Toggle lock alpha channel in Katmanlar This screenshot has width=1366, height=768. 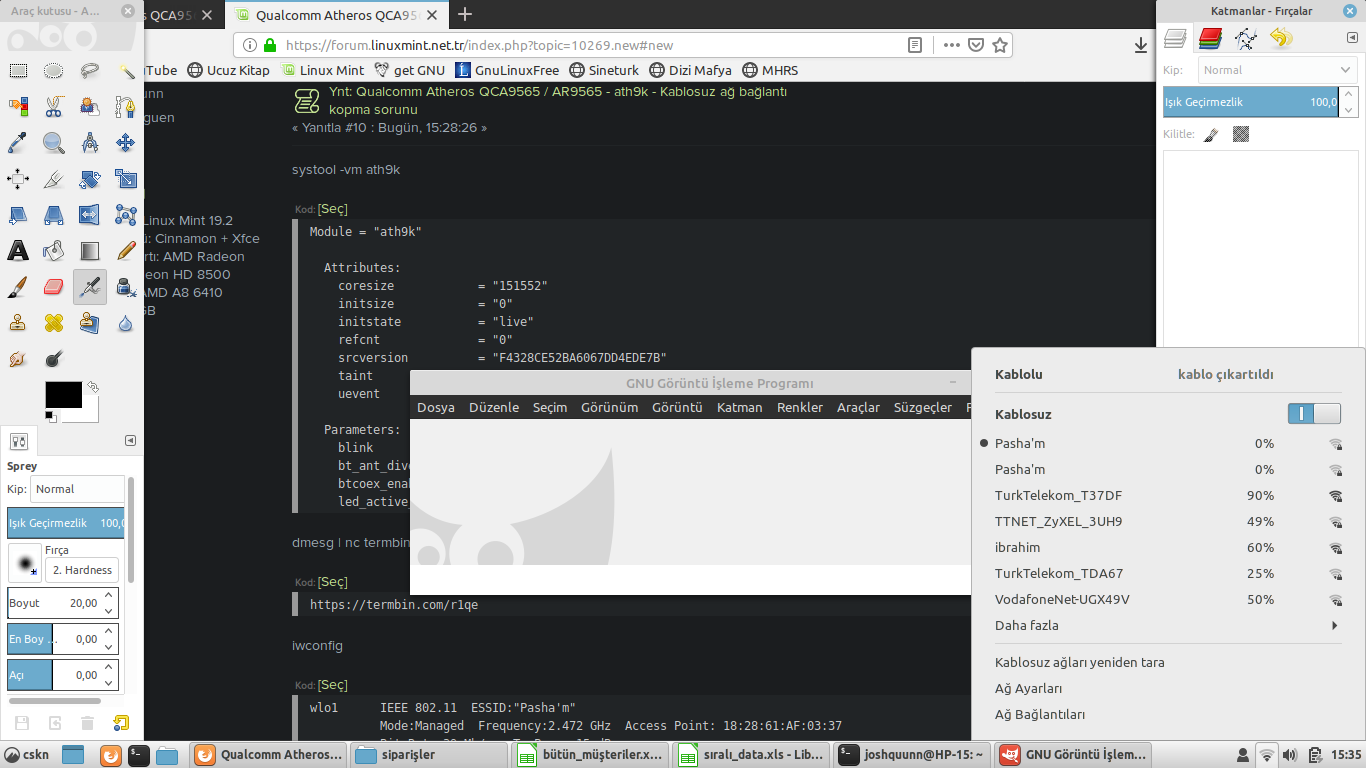[x=1241, y=134]
